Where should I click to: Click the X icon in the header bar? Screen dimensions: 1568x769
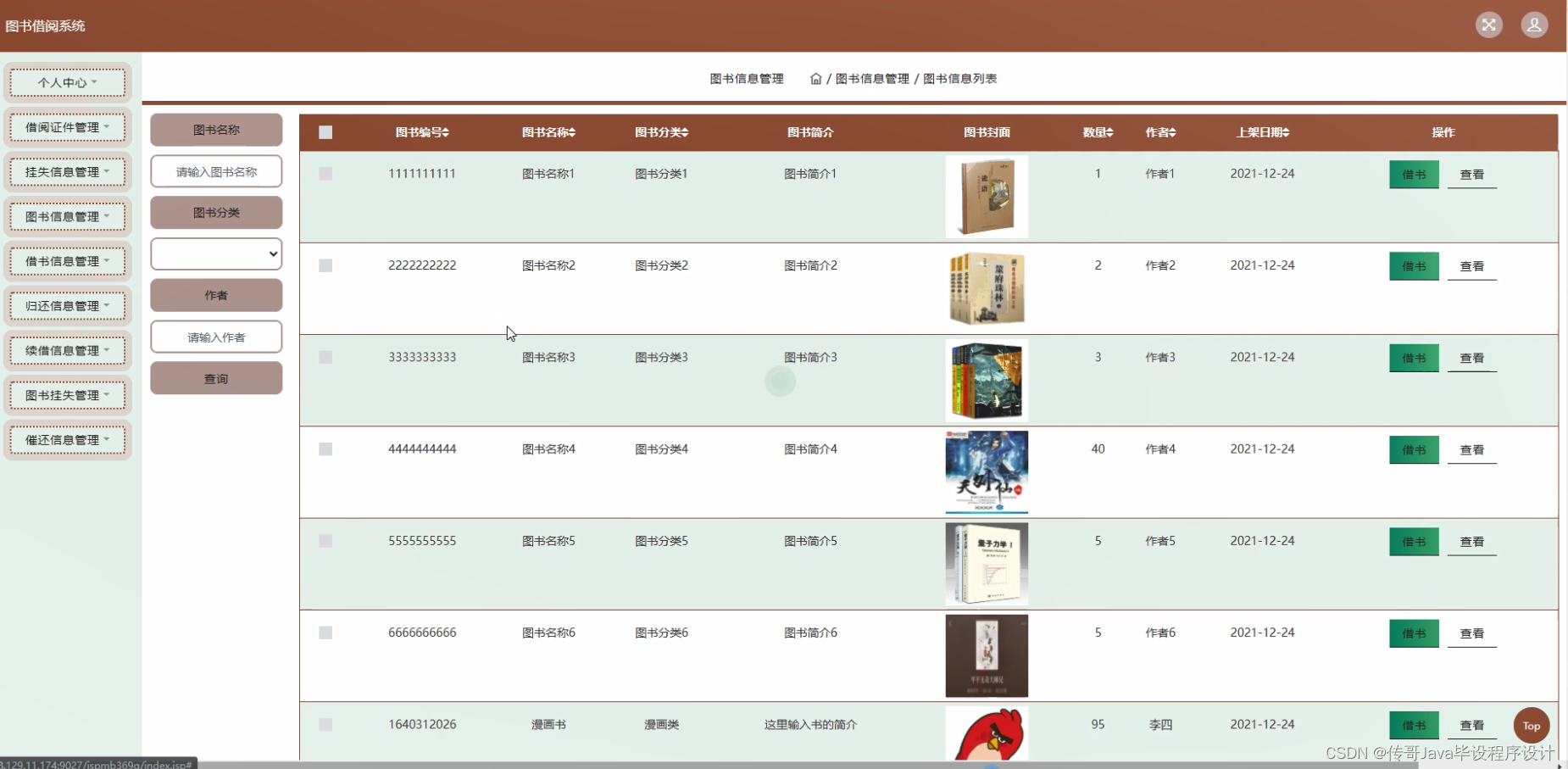(1488, 25)
